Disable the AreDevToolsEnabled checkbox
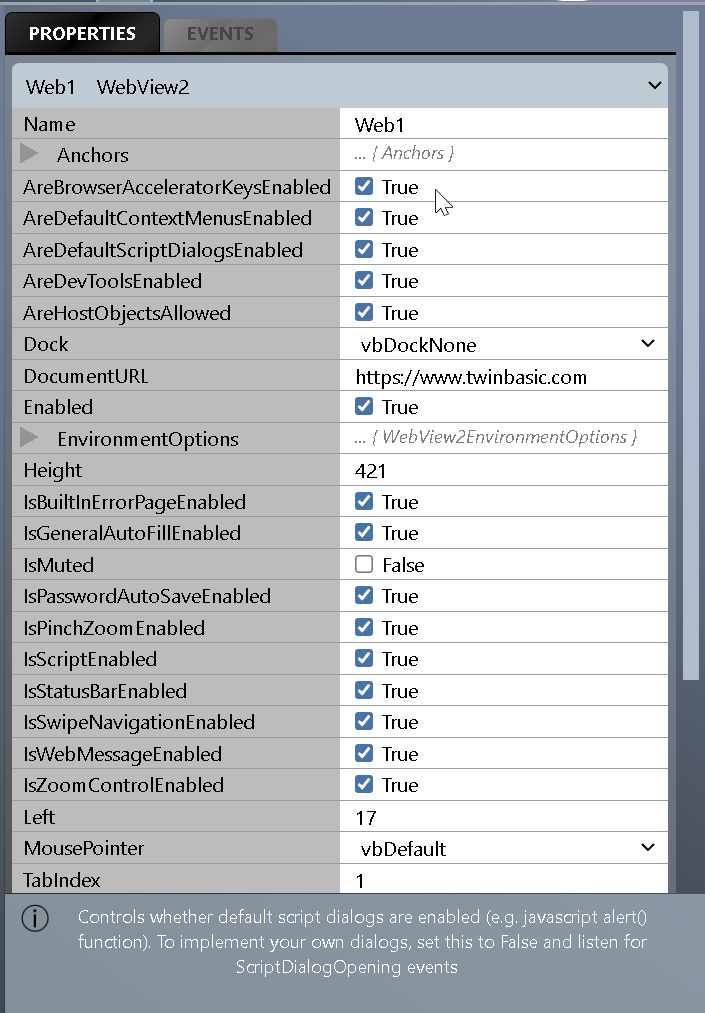 point(364,280)
